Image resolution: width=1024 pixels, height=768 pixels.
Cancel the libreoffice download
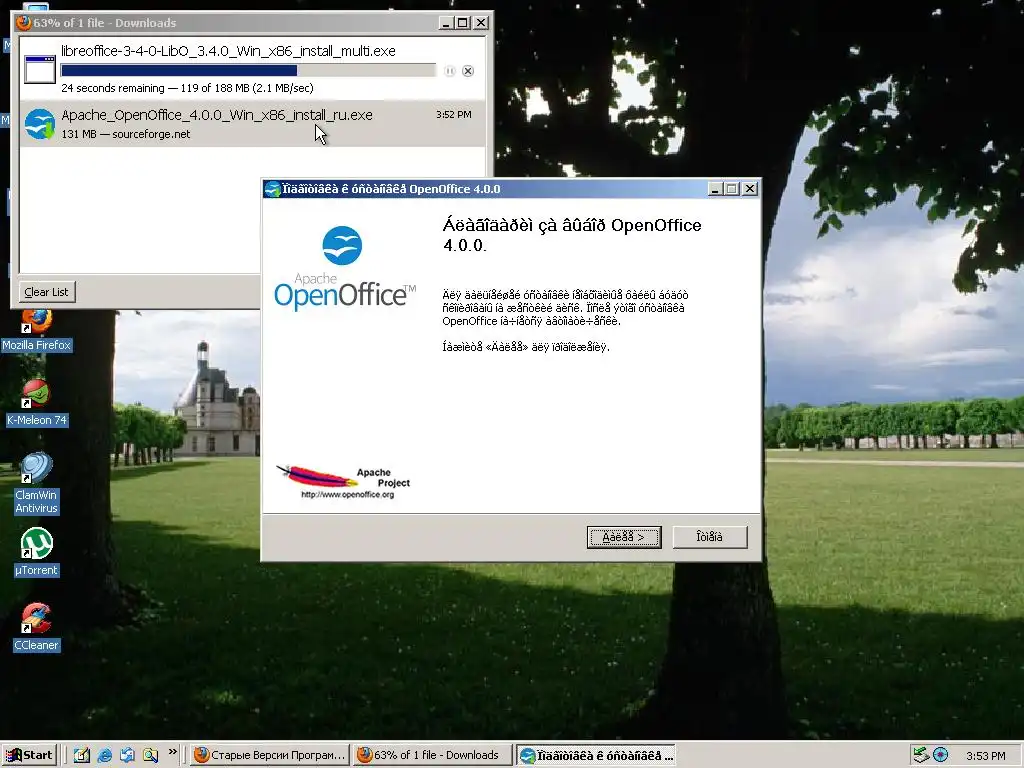[468, 71]
